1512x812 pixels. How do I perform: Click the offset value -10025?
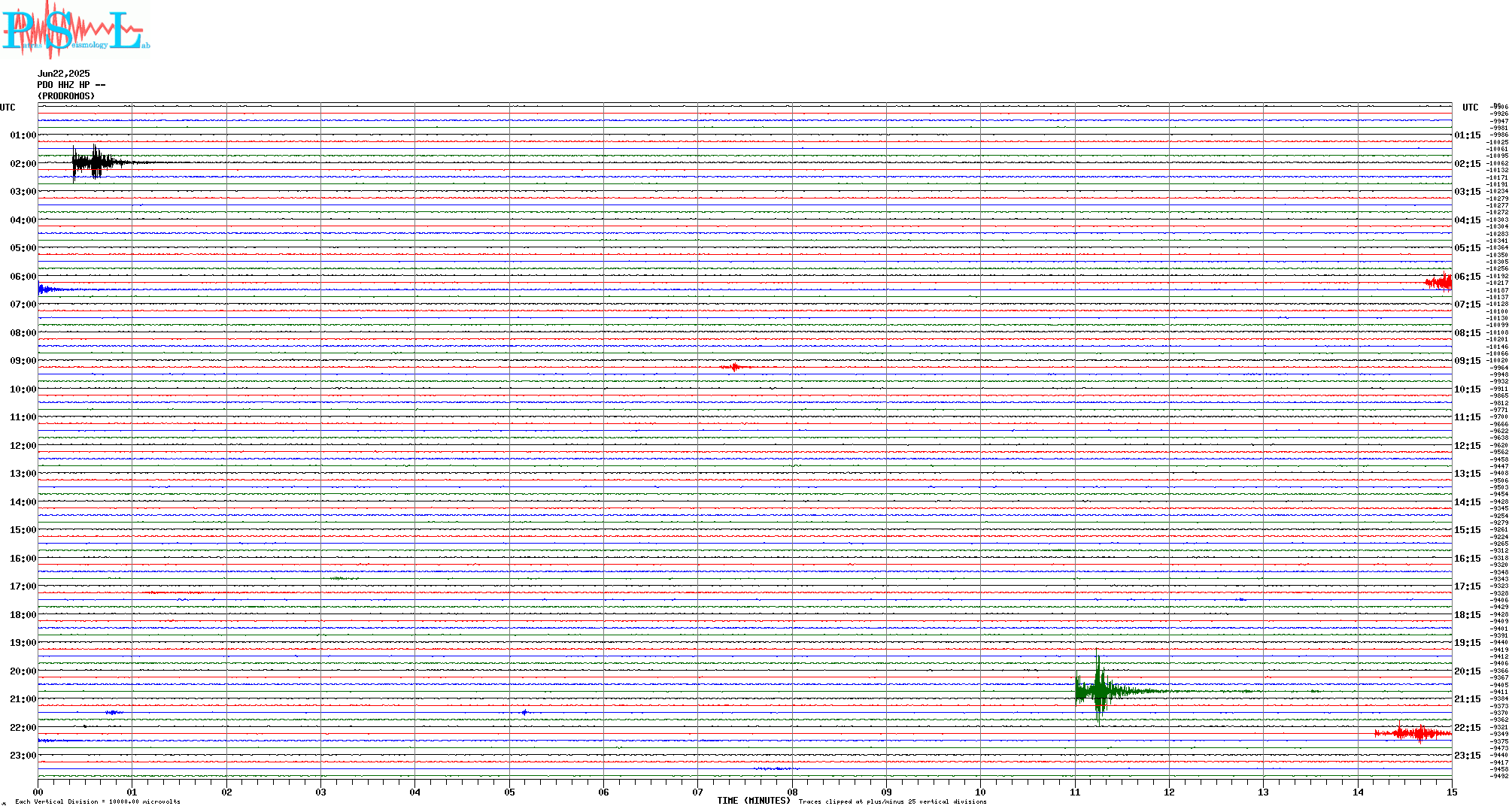(x=1498, y=142)
